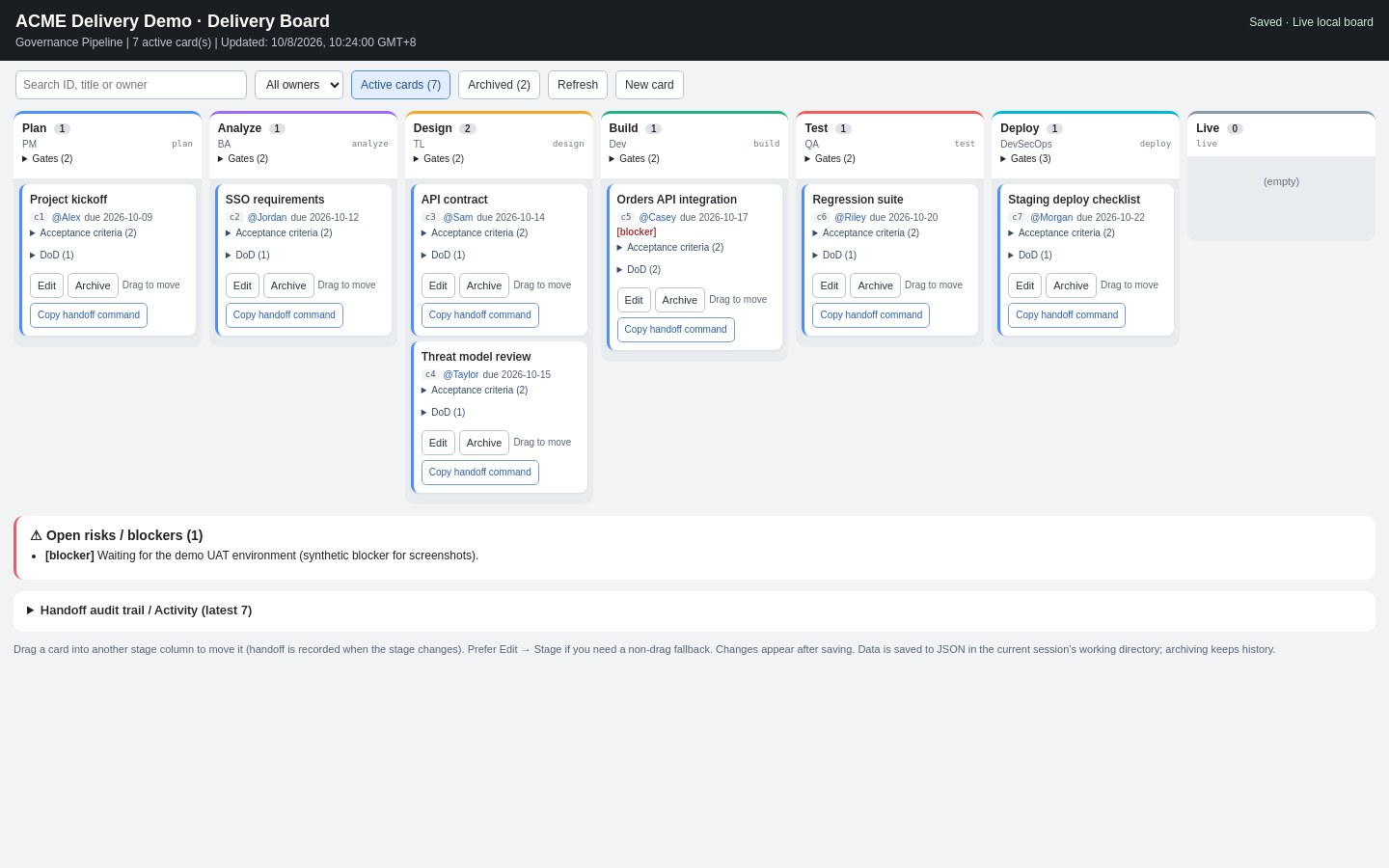Copy handoff command for Threat model review
The width and height of the screenshot is (1389, 868).
point(480,473)
